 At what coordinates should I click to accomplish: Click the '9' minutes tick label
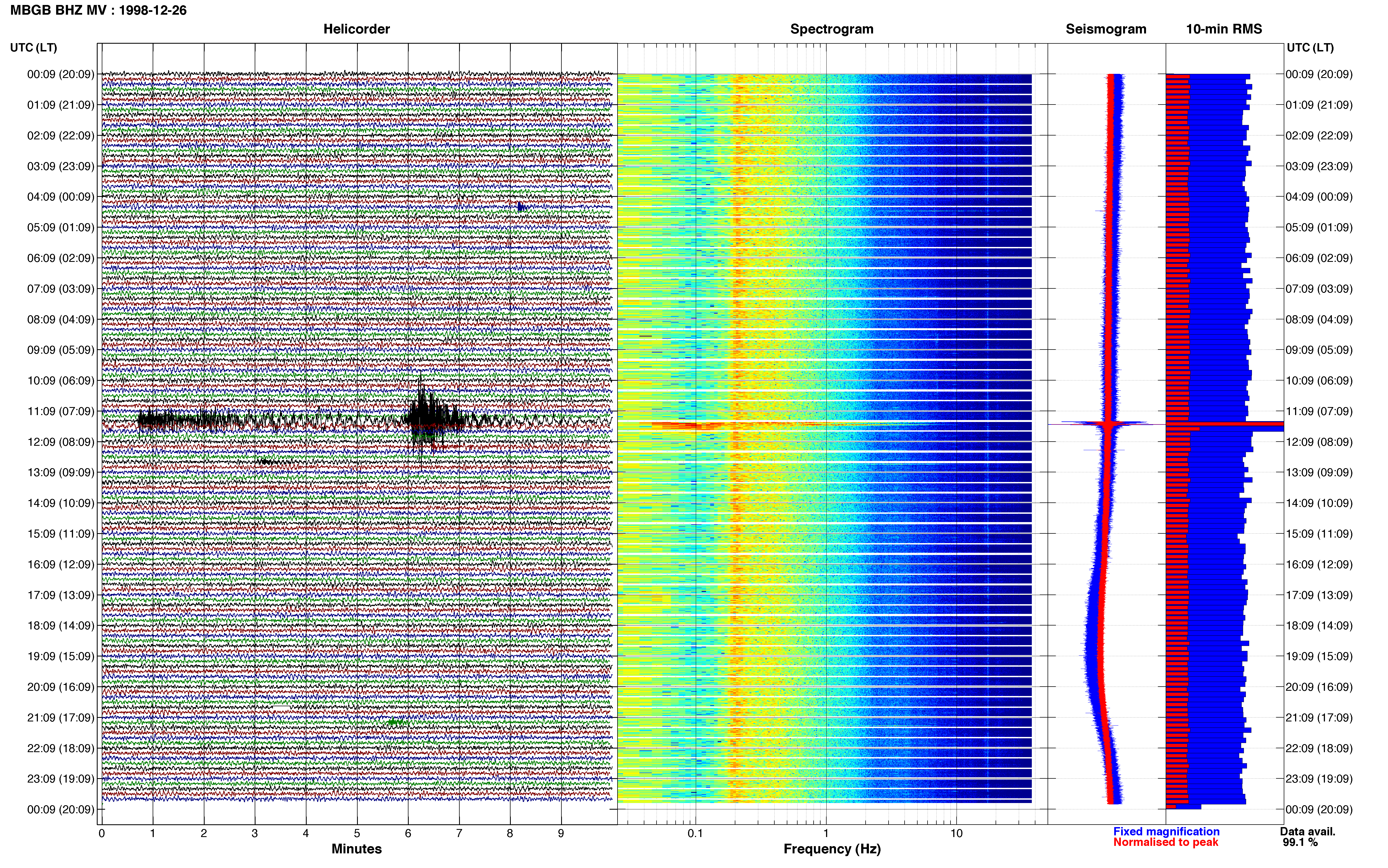click(x=561, y=833)
